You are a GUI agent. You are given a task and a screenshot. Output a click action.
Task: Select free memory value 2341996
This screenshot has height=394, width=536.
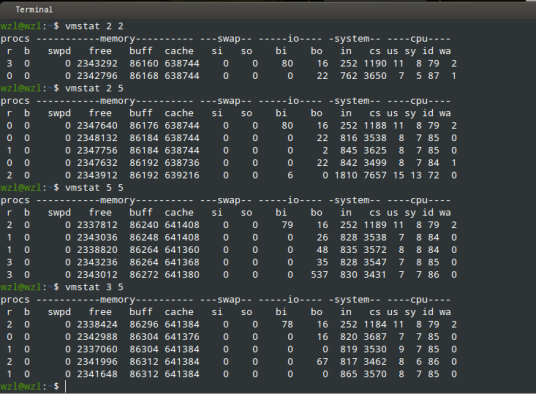point(97,362)
